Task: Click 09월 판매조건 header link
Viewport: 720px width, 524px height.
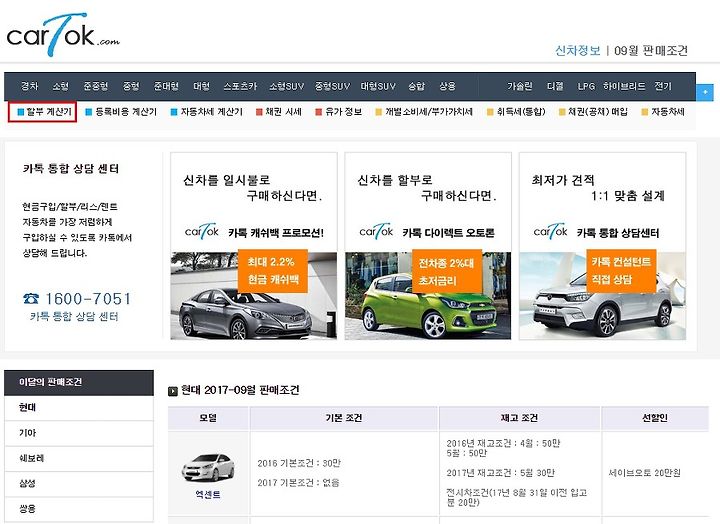Action: click(x=651, y=51)
